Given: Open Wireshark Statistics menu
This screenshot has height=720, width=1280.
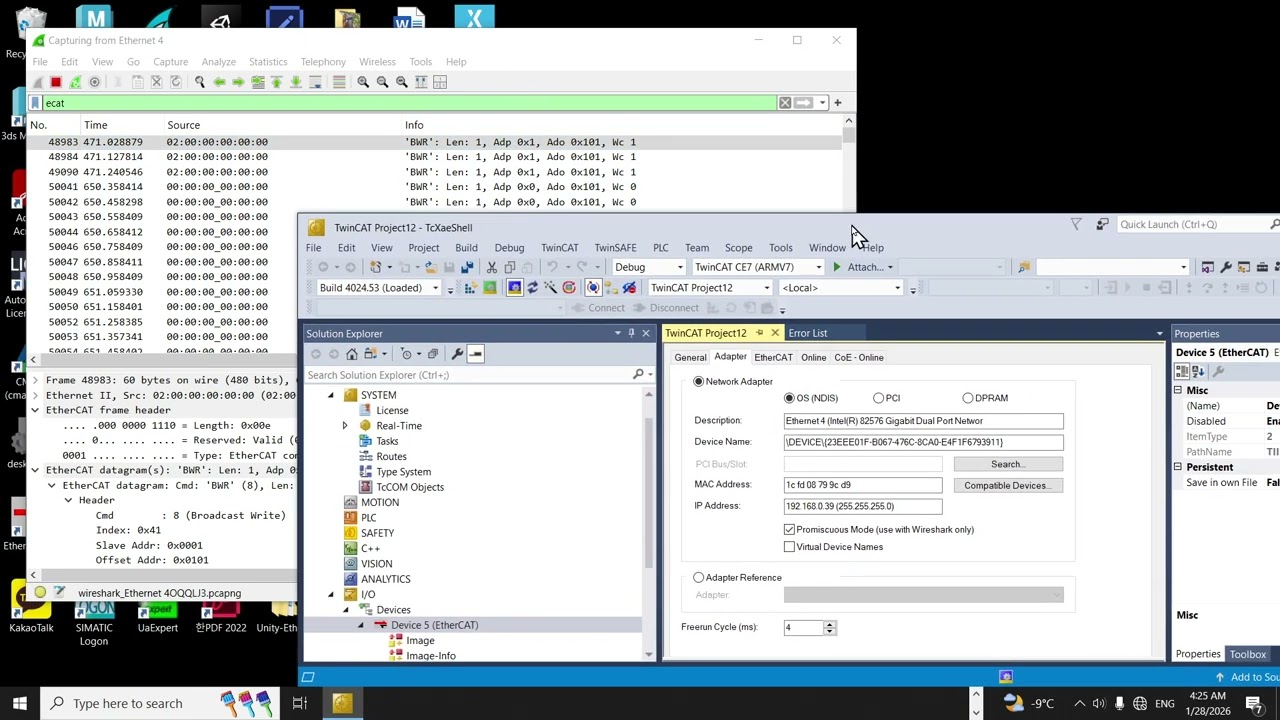Looking at the screenshot, I should coord(268,62).
